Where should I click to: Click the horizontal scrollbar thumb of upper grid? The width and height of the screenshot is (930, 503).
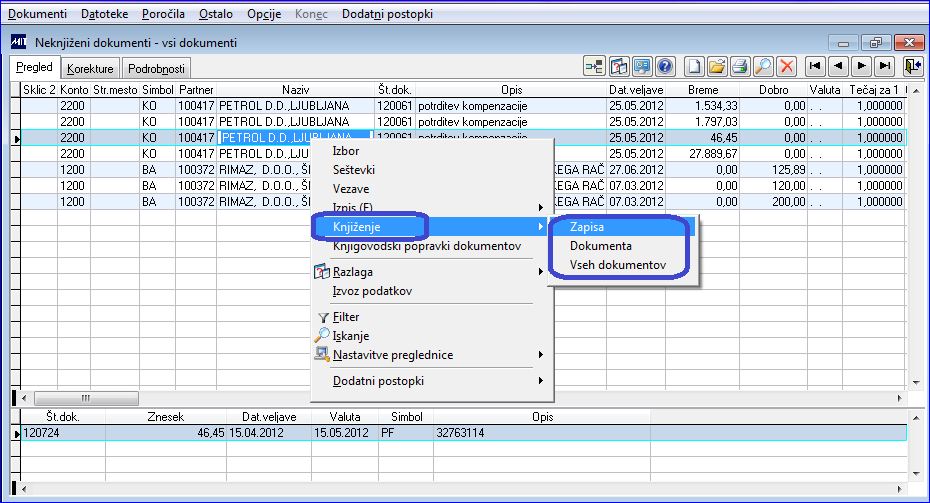87,398
